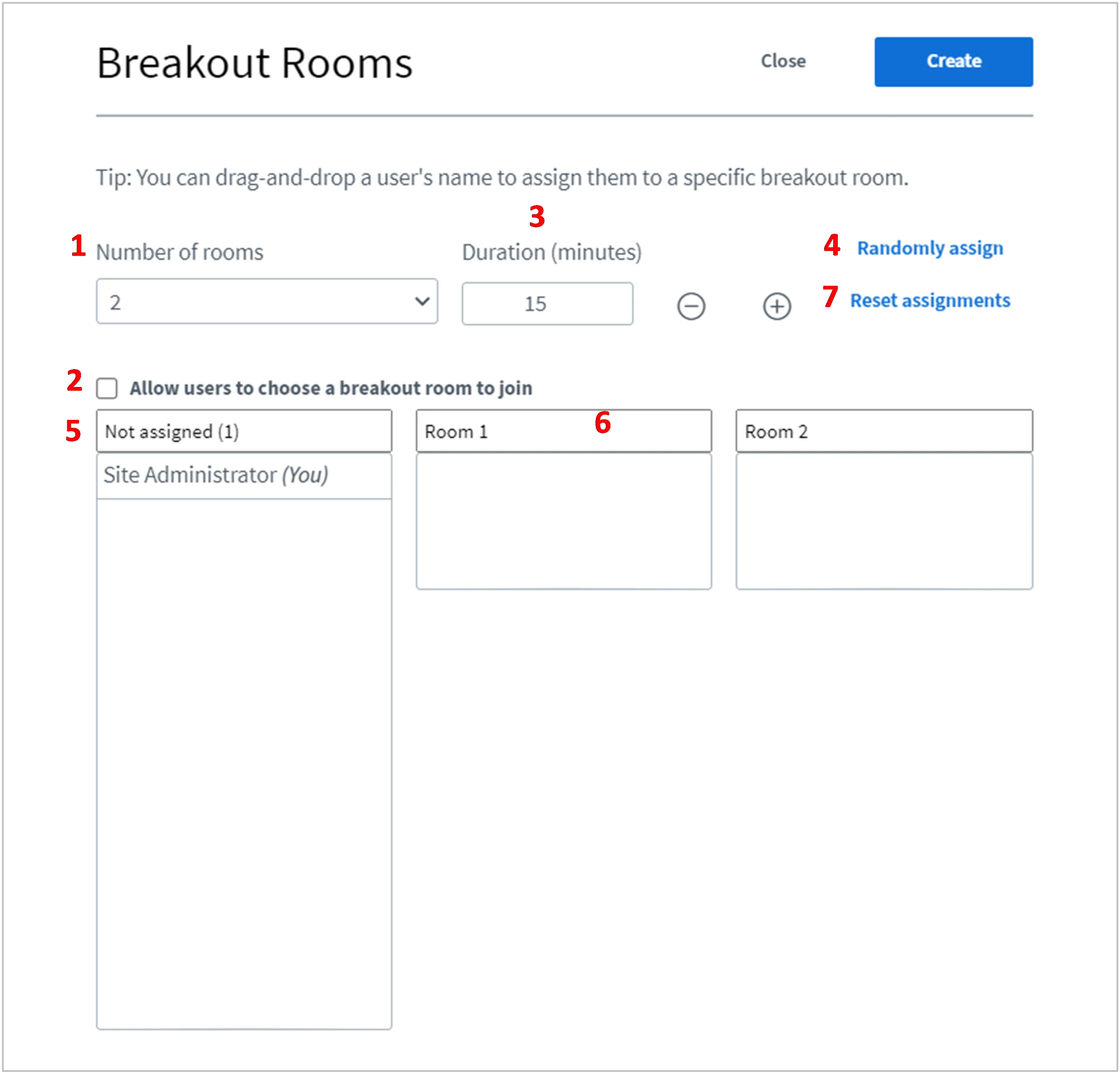Select Site Administrator (You) in the list
1120x1075 pixels.
pyautogui.click(x=244, y=475)
